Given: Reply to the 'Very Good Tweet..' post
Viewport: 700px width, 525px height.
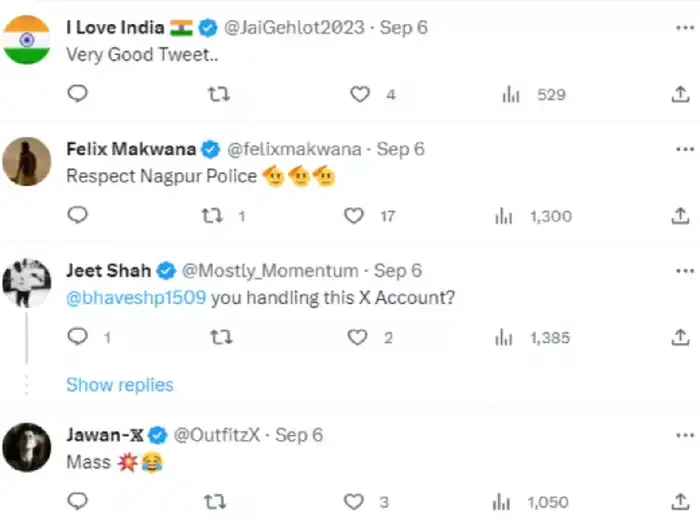Looking at the screenshot, I should click(77, 94).
